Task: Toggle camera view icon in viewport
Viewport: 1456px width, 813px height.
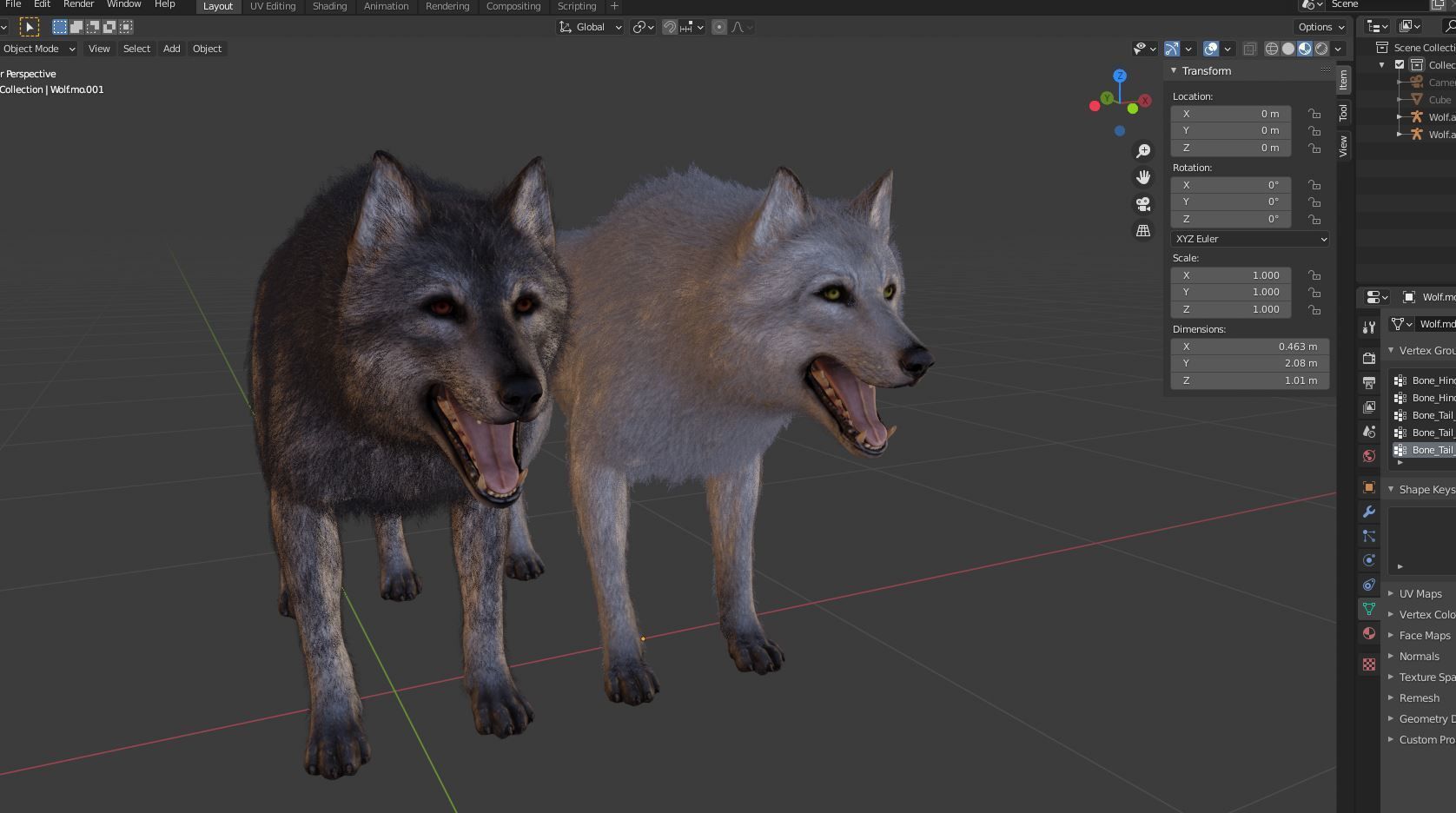Action: pos(1143,204)
